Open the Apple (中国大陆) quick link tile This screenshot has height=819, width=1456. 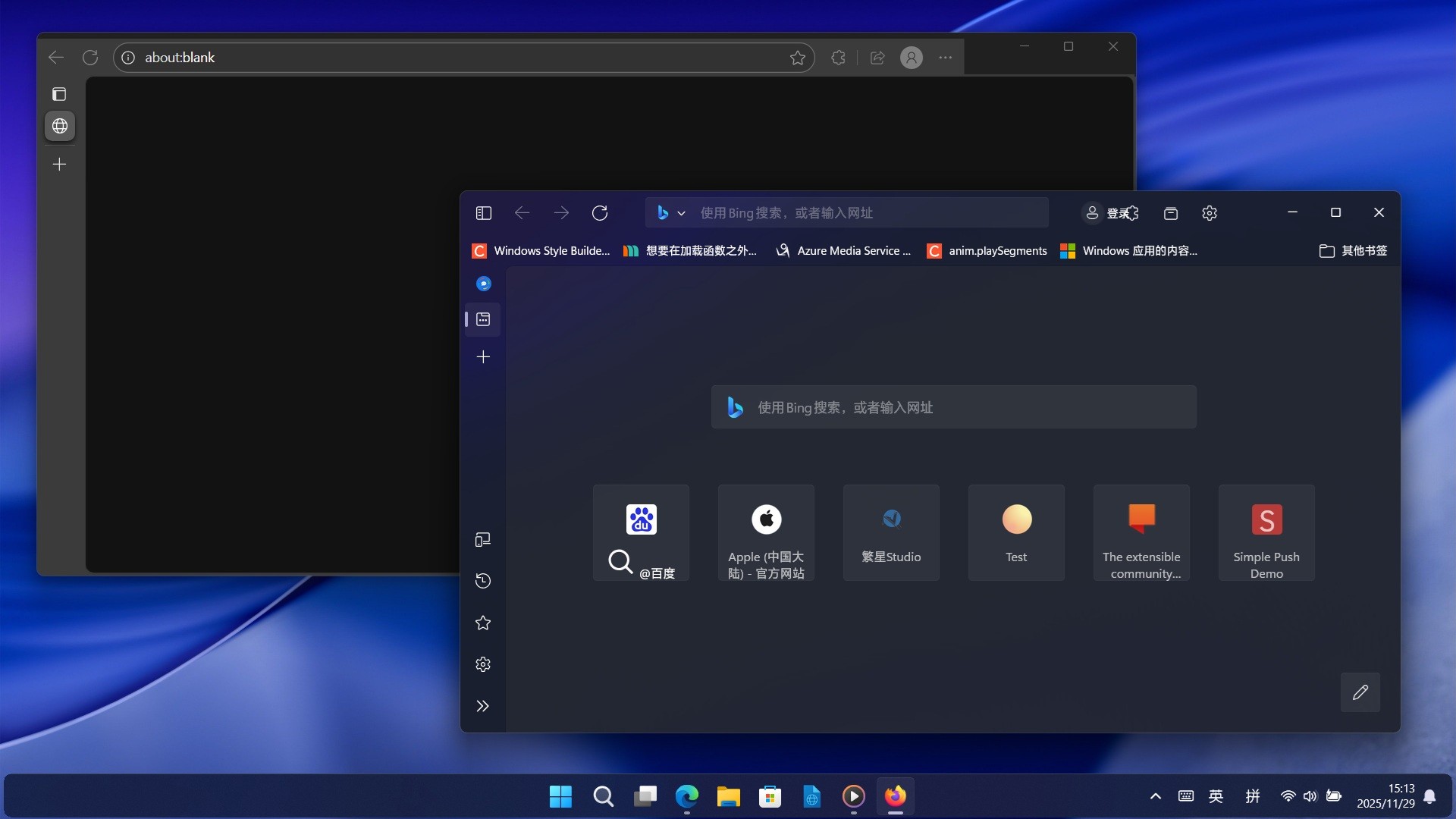point(766,533)
